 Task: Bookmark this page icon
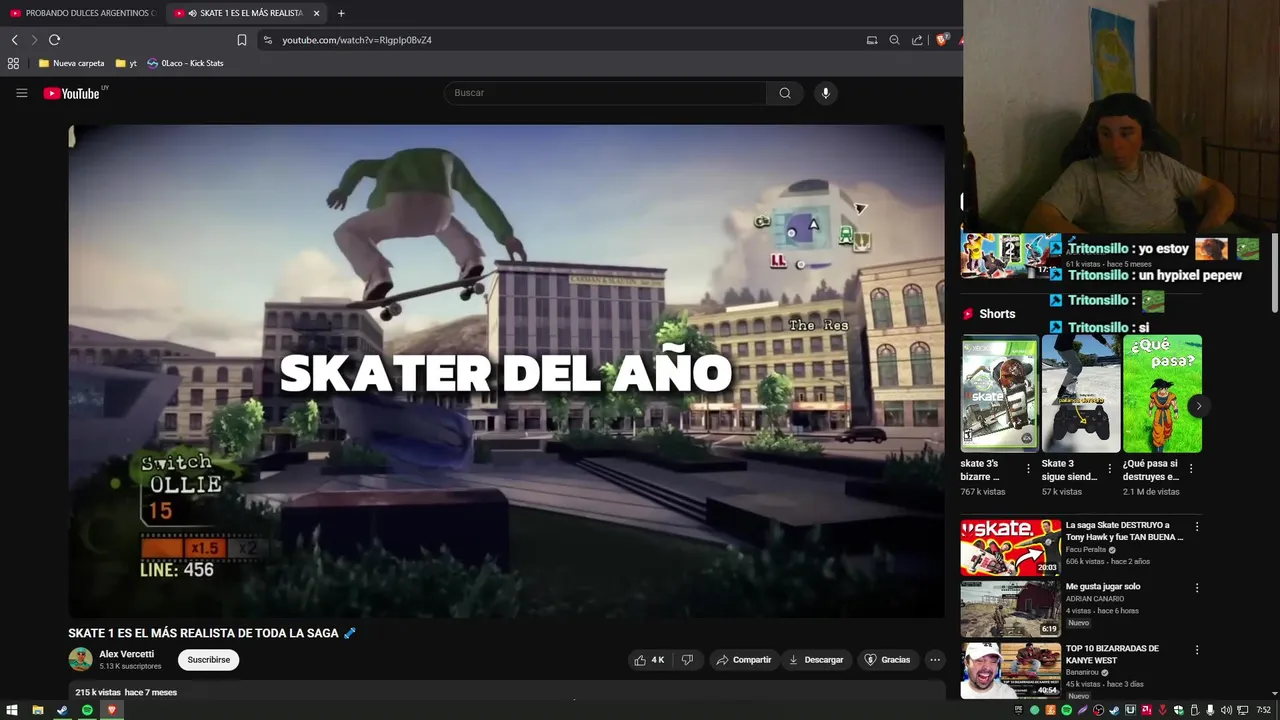pyautogui.click(x=241, y=40)
